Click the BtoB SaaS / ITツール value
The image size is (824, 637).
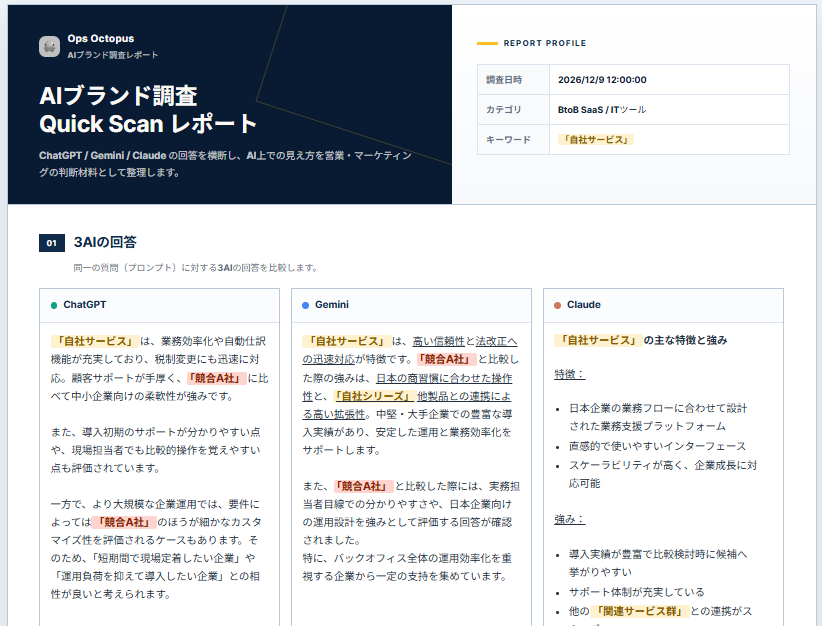(602, 110)
